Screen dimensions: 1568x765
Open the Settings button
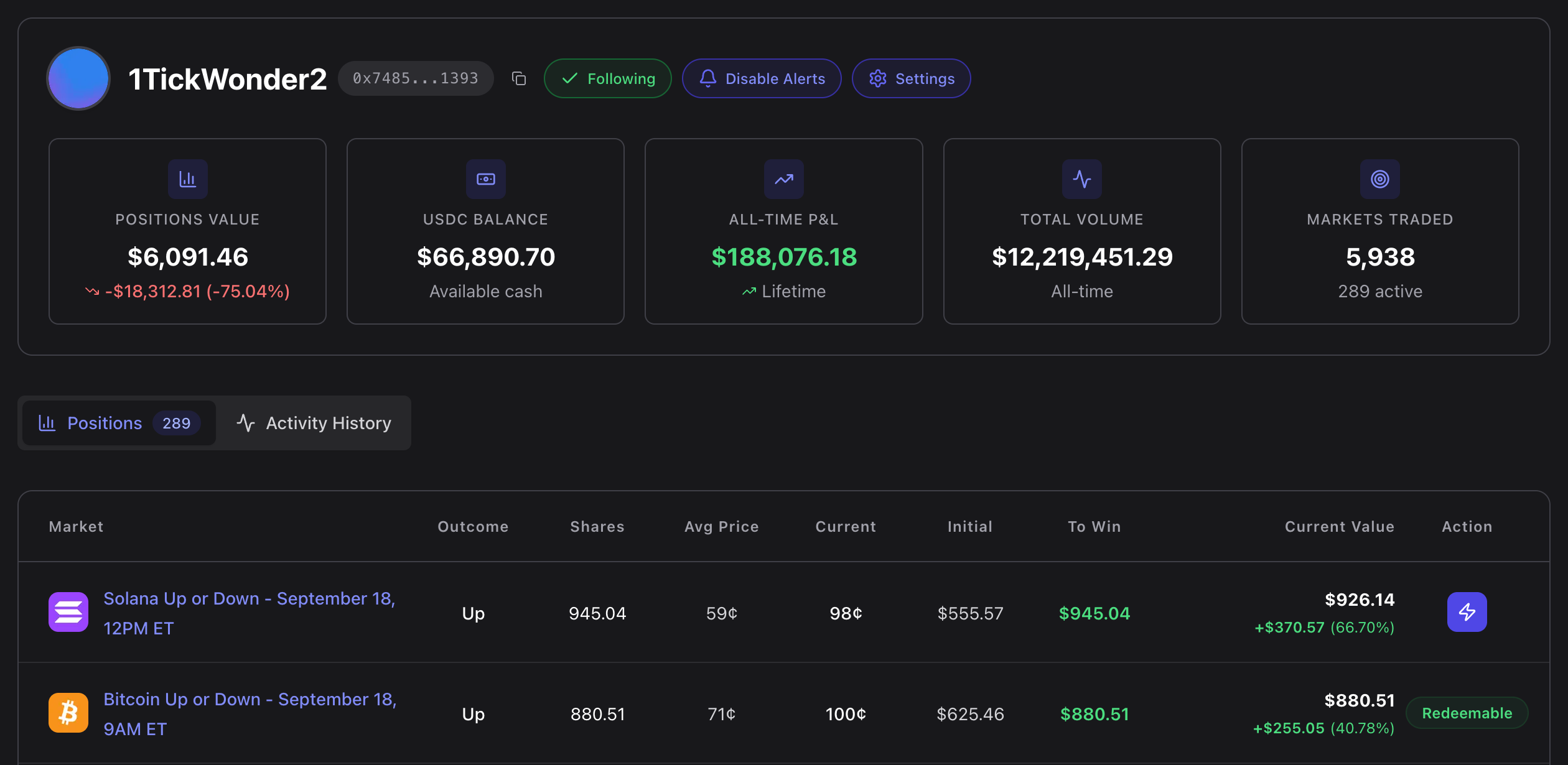coord(911,78)
